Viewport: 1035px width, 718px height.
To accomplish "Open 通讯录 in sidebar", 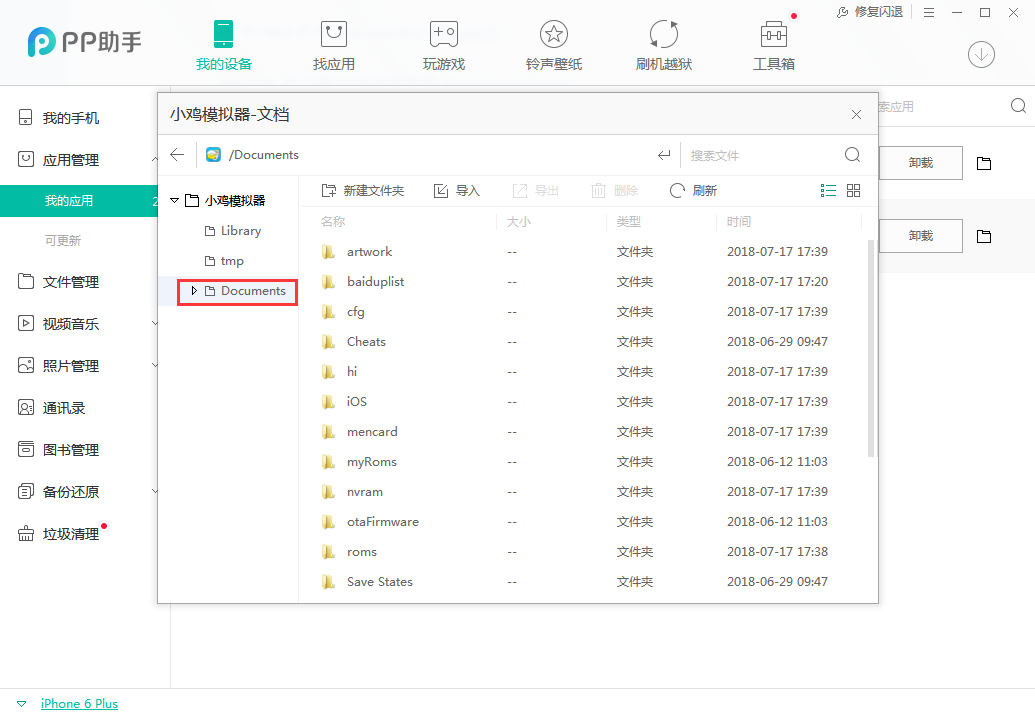I will 63,408.
